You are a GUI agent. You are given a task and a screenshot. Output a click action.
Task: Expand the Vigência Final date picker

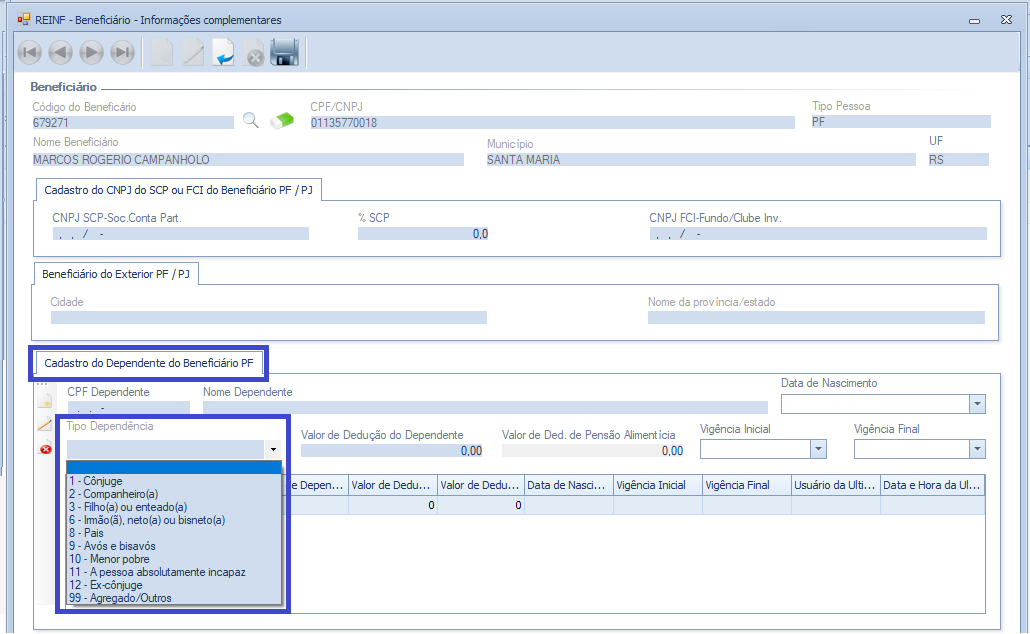coord(976,450)
